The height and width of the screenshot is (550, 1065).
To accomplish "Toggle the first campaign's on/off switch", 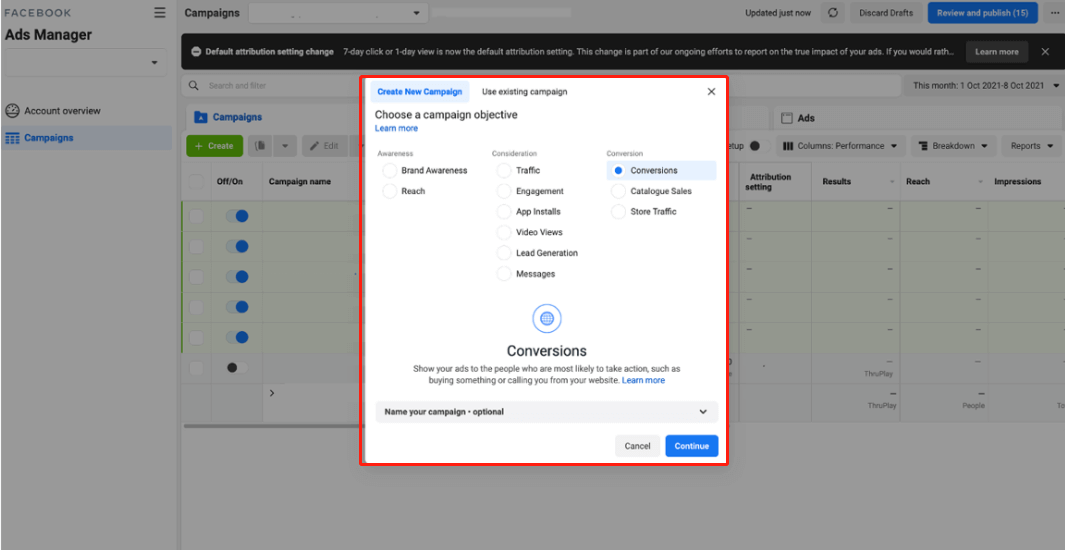I will [237, 216].
